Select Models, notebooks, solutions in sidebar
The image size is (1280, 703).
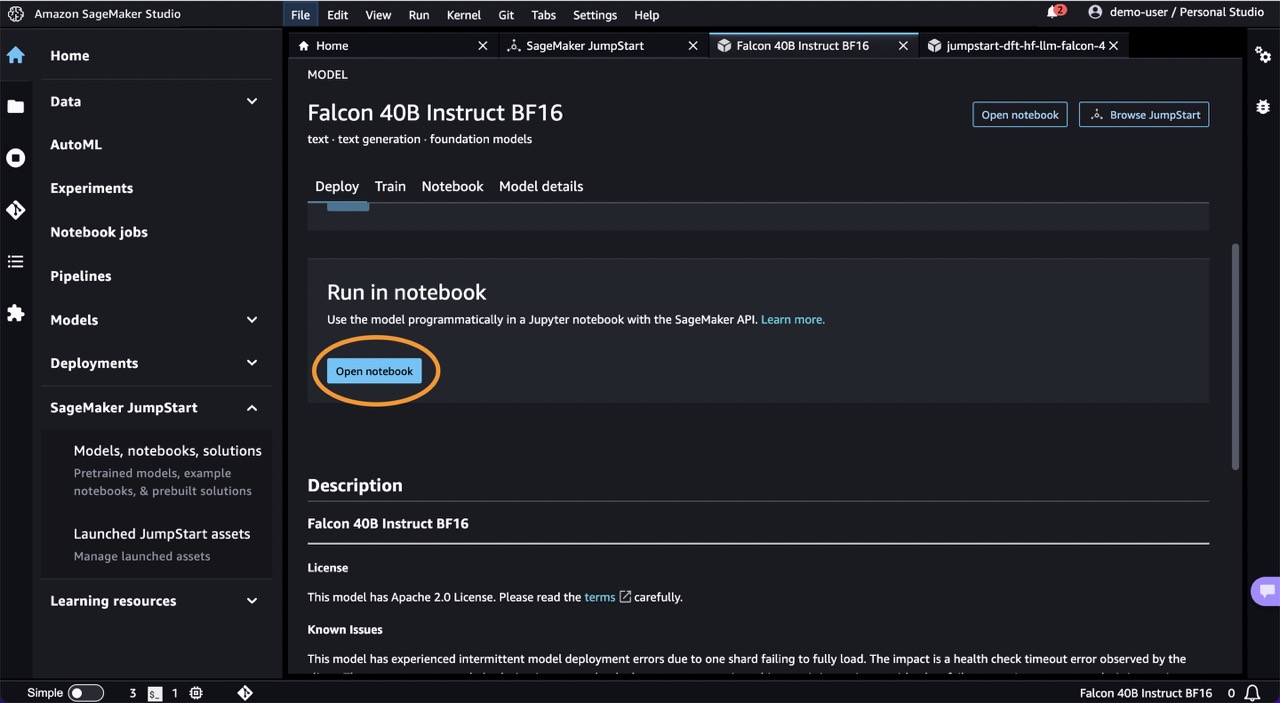tap(168, 451)
